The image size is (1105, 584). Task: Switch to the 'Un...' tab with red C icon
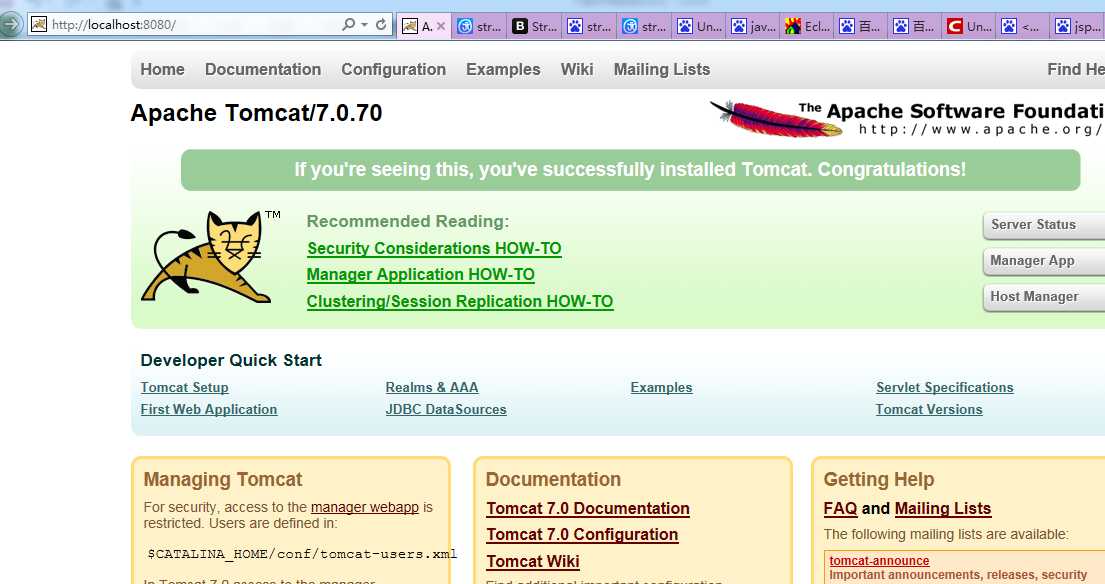pos(970,27)
